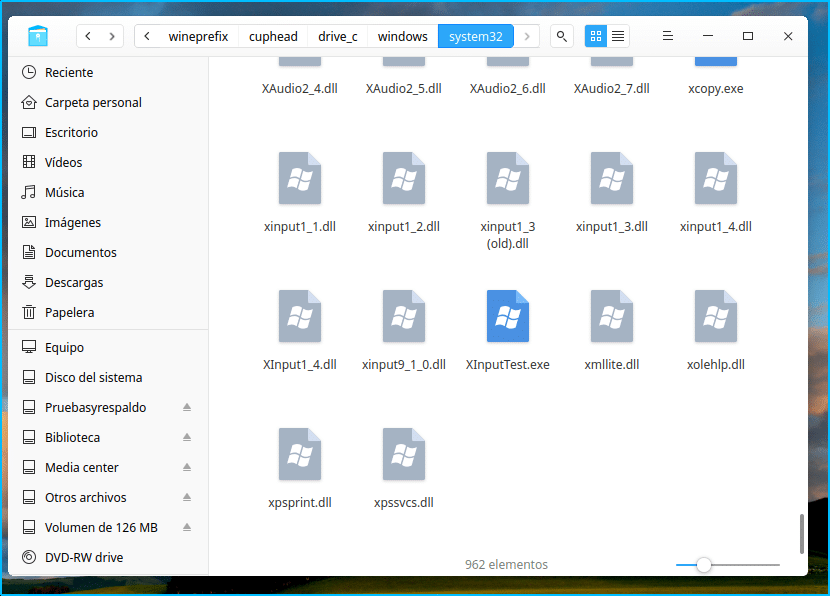The height and width of the screenshot is (596, 830).
Task: Click the file manager app icon
Action: pyautogui.click(x=38, y=36)
